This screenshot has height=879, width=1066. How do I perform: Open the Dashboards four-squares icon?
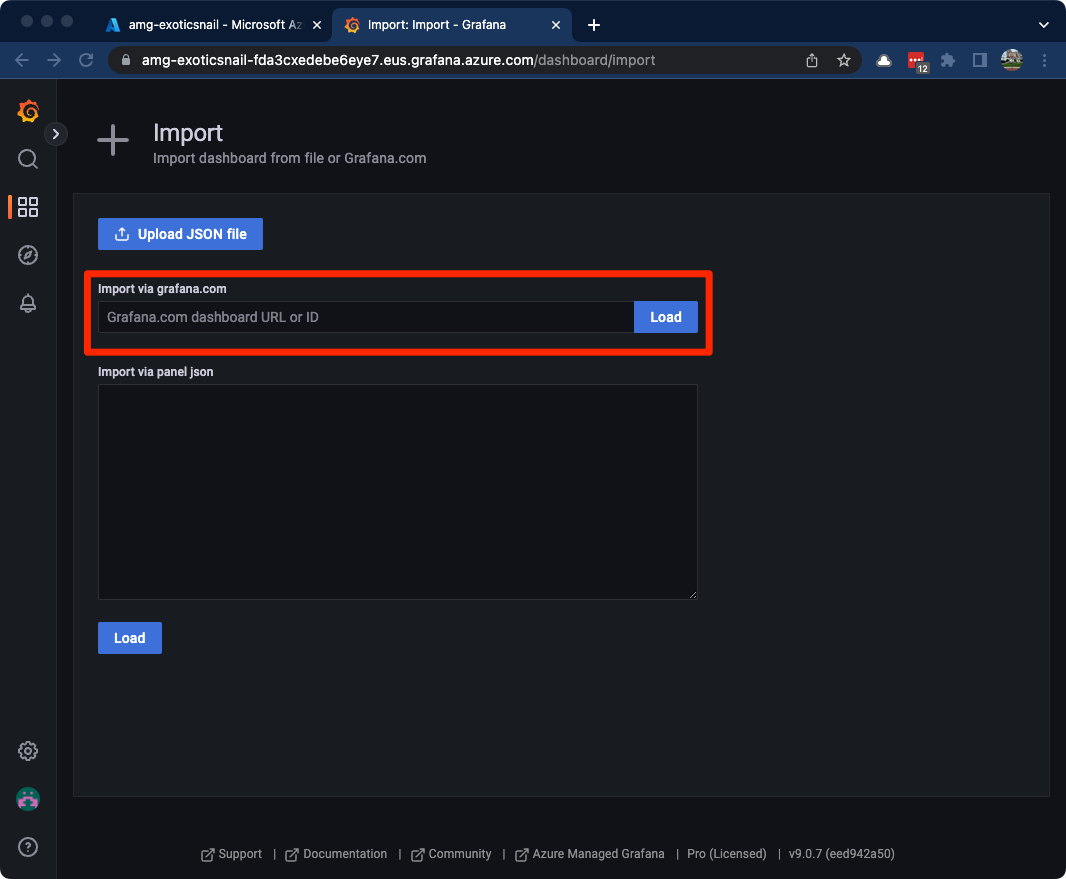(28, 207)
